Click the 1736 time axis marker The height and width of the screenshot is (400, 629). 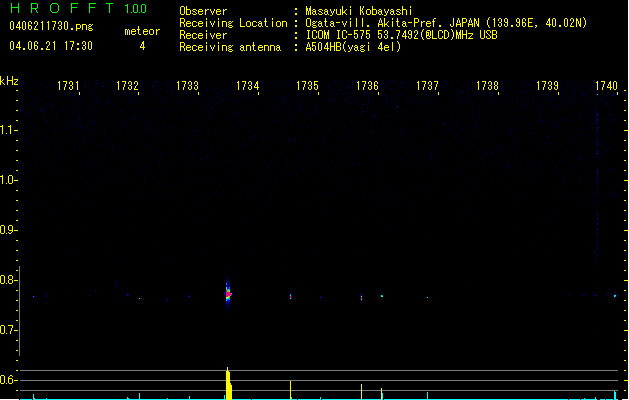[367, 86]
